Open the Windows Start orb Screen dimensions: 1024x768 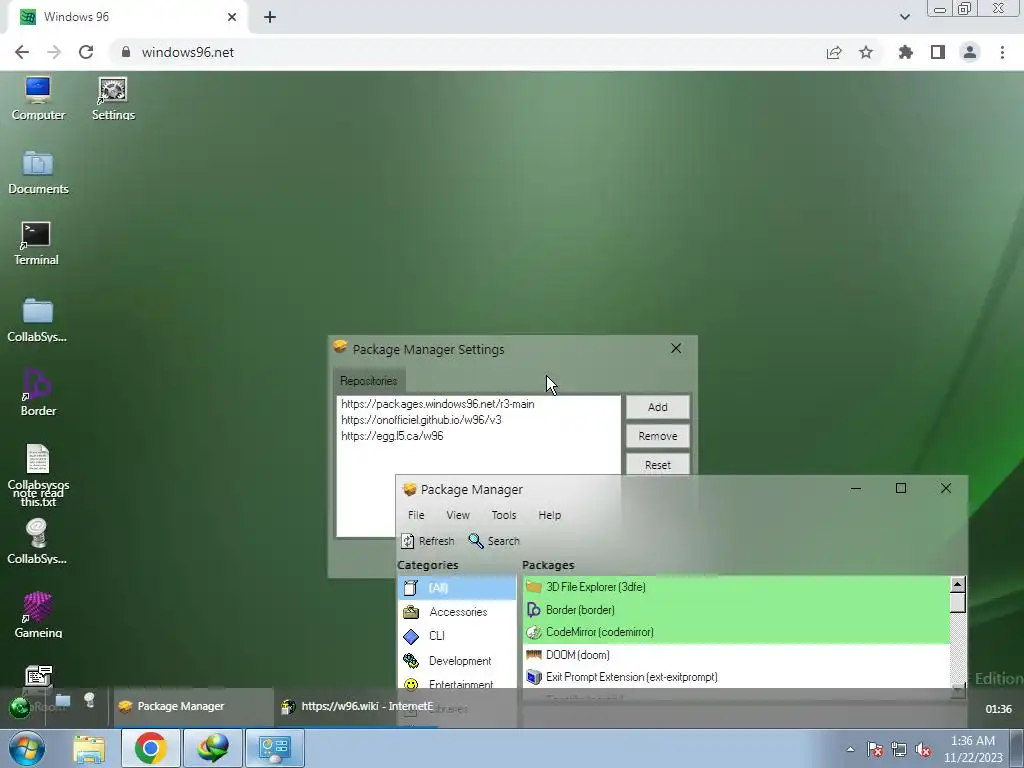pyautogui.click(x=27, y=748)
